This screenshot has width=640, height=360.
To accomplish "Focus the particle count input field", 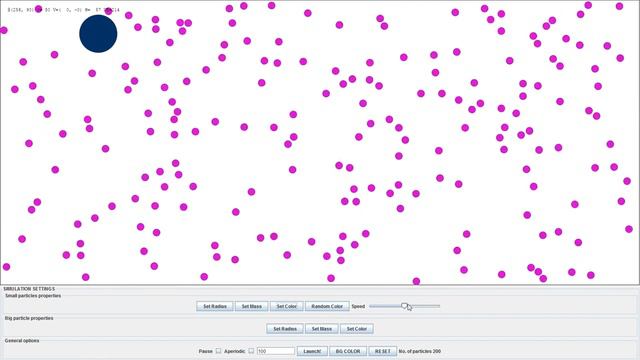I will (276, 351).
